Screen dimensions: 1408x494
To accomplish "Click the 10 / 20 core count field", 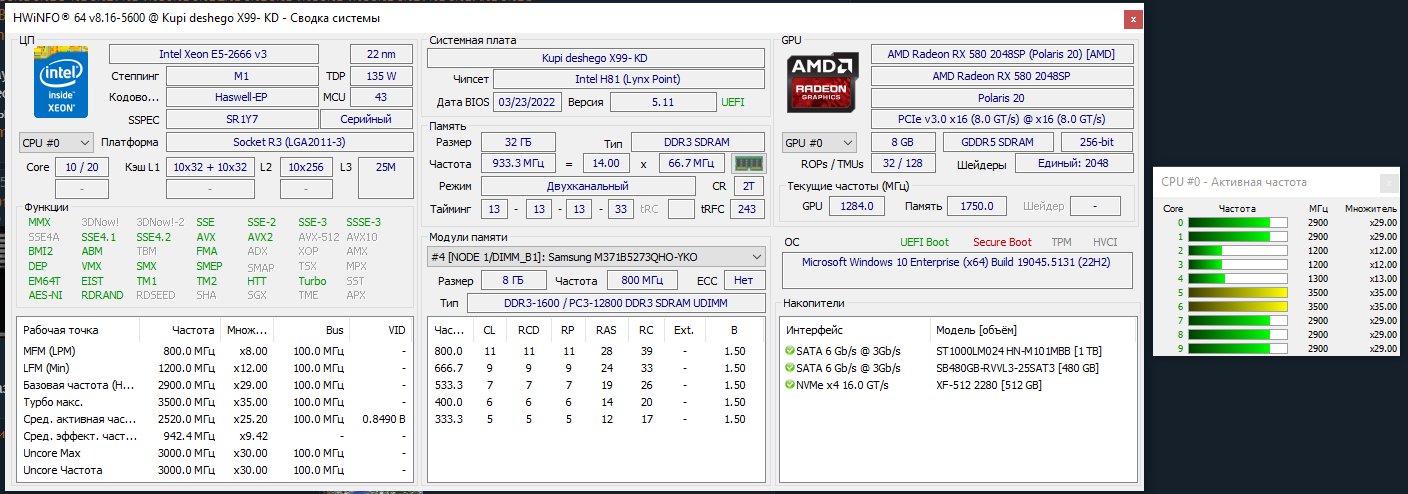I will click(x=82, y=167).
